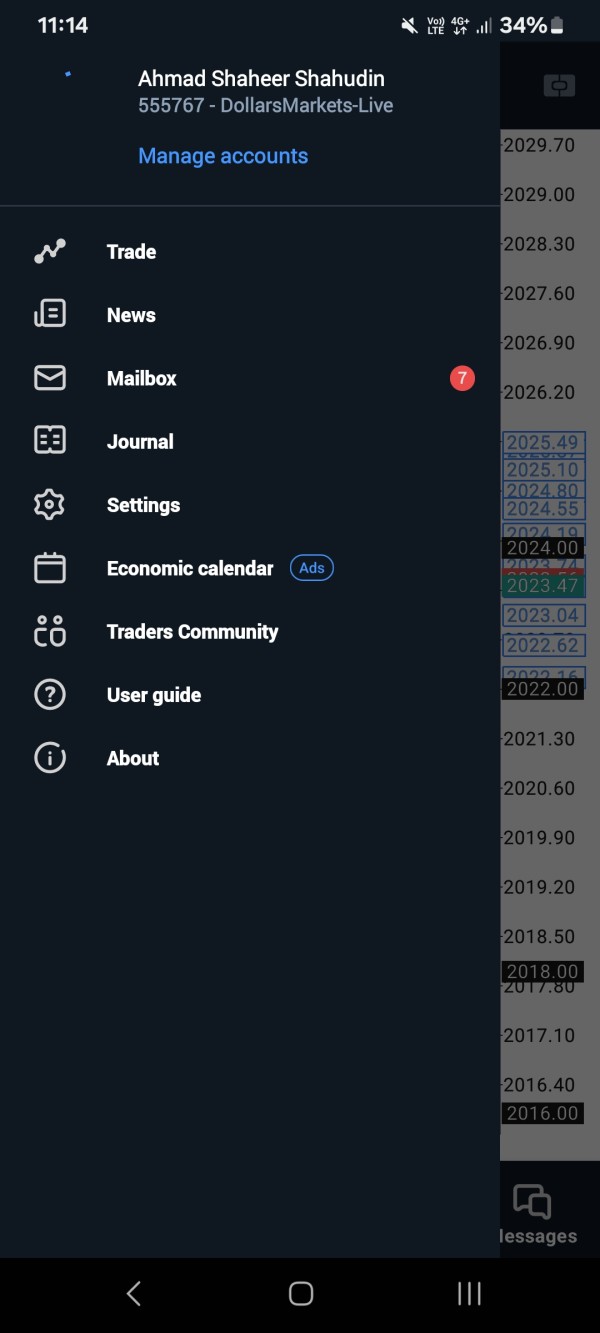Tap account name Ahmad Shaheer Shahudin

[261, 78]
